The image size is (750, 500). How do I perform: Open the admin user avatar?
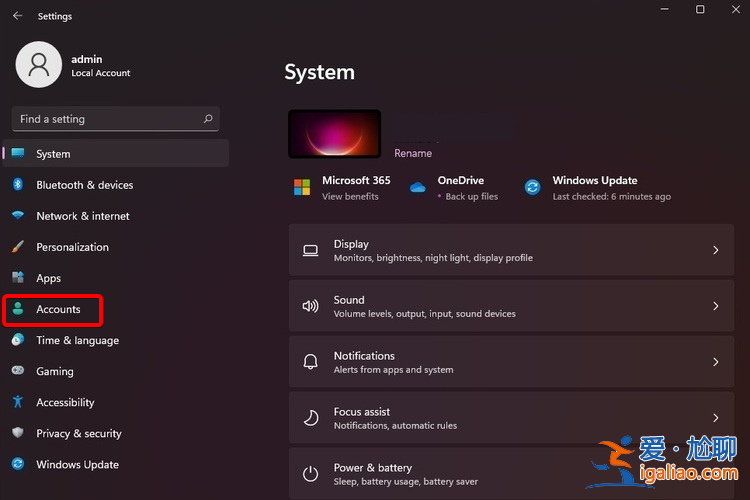click(x=39, y=65)
